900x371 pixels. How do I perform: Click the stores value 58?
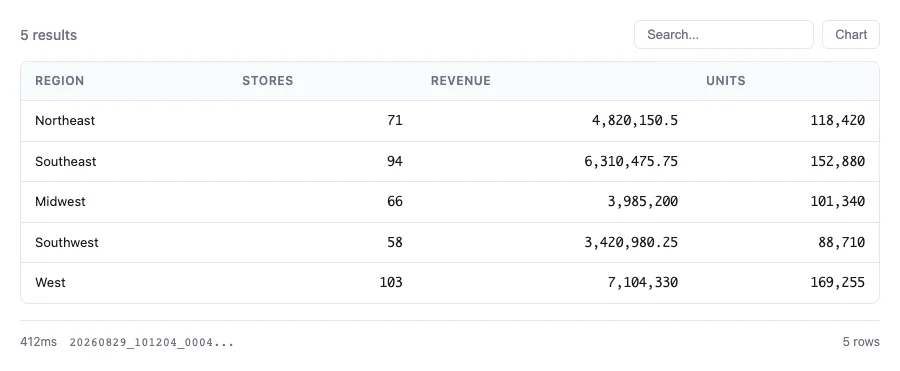click(394, 242)
